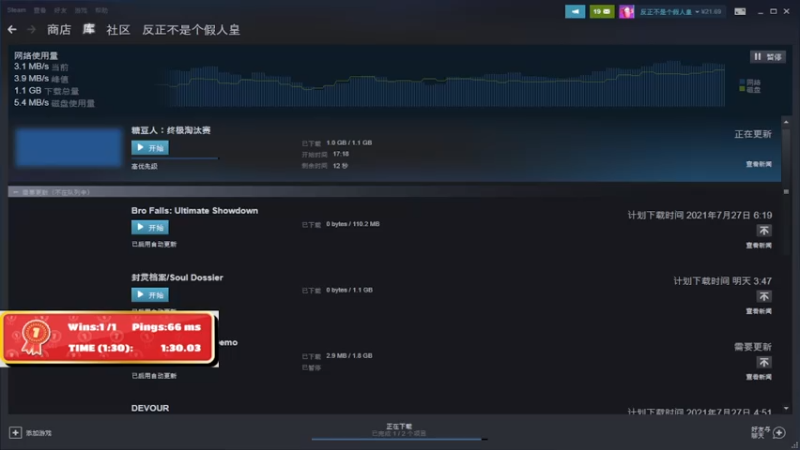Click the 糖豆人 download progress bar
The height and width of the screenshot is (450, 800).
(x=175, y=159)
